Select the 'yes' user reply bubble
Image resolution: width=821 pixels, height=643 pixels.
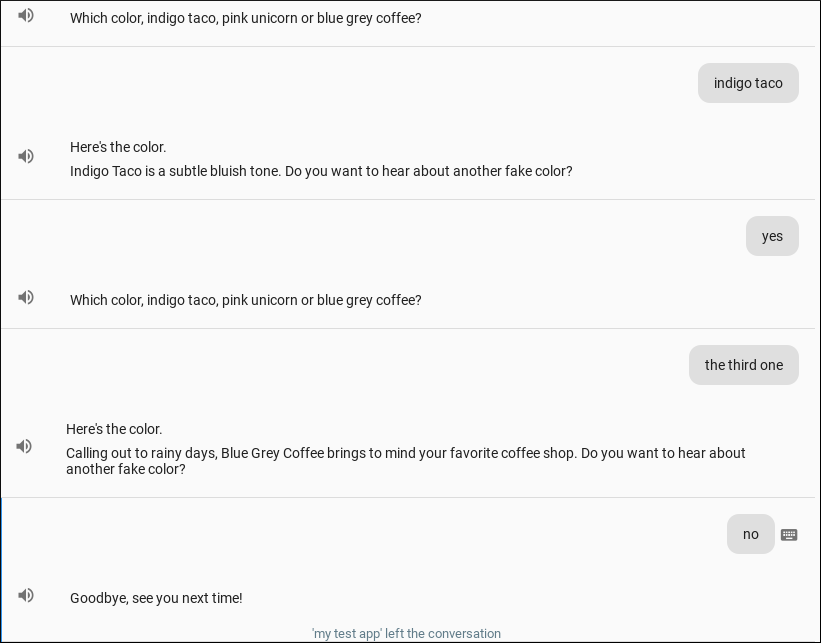(772, 236)
